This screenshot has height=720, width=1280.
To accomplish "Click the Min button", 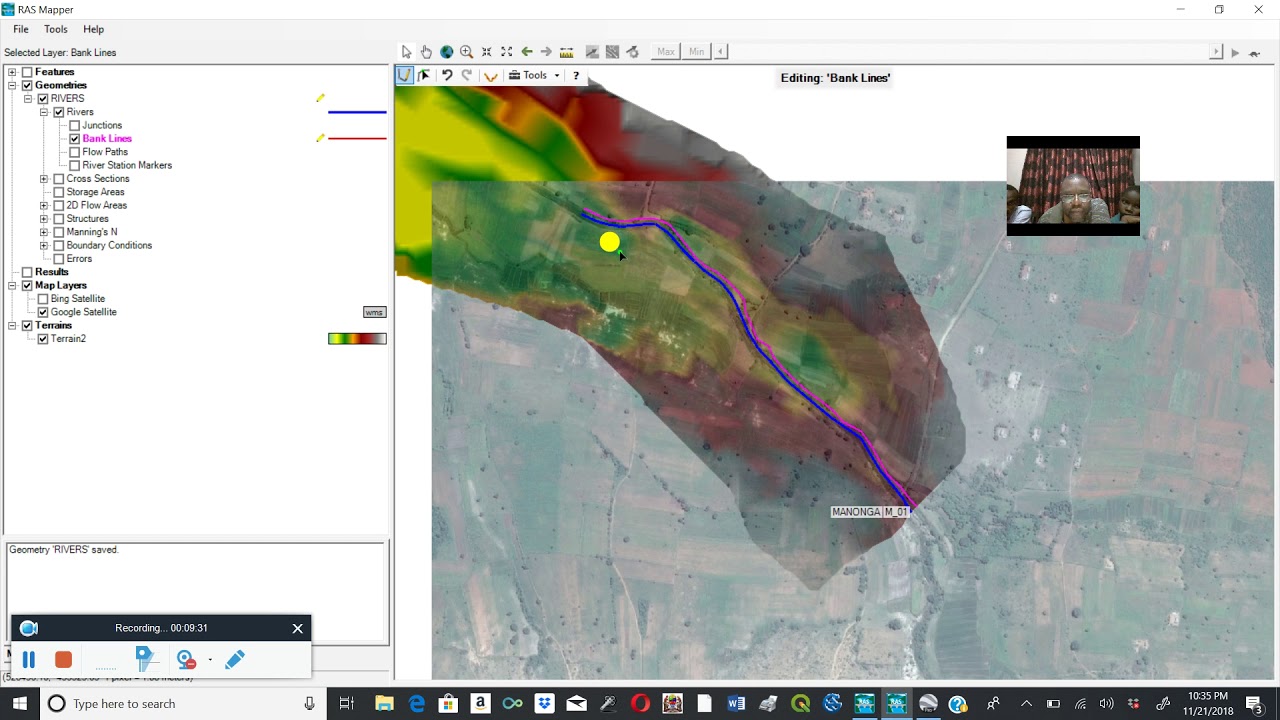I will [x=696, y=52].
